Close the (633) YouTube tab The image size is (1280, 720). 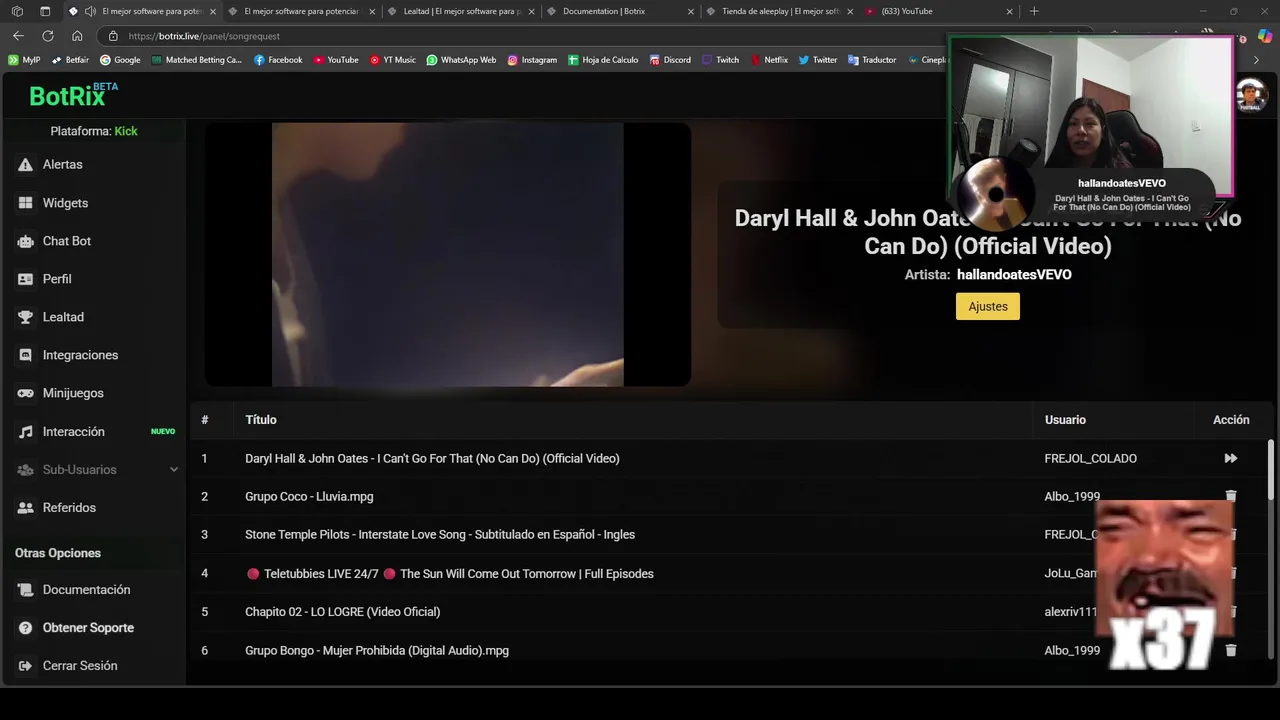click(x=1009, y=11)
